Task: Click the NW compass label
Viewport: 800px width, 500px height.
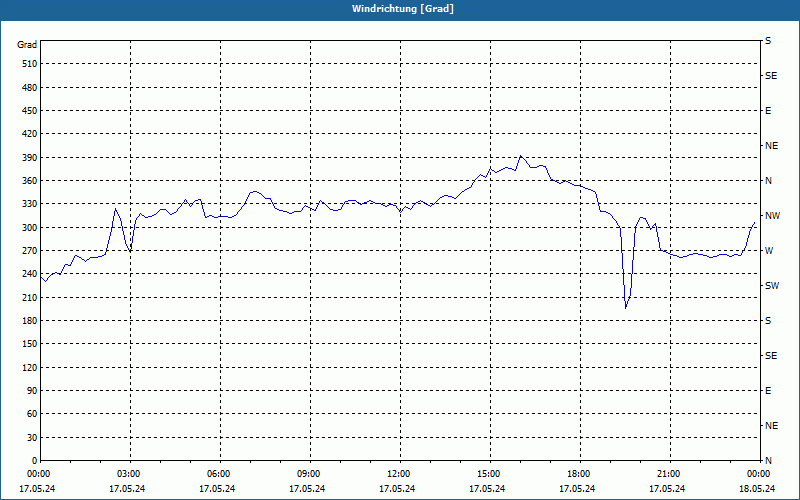Action: [x=772, y=216]
